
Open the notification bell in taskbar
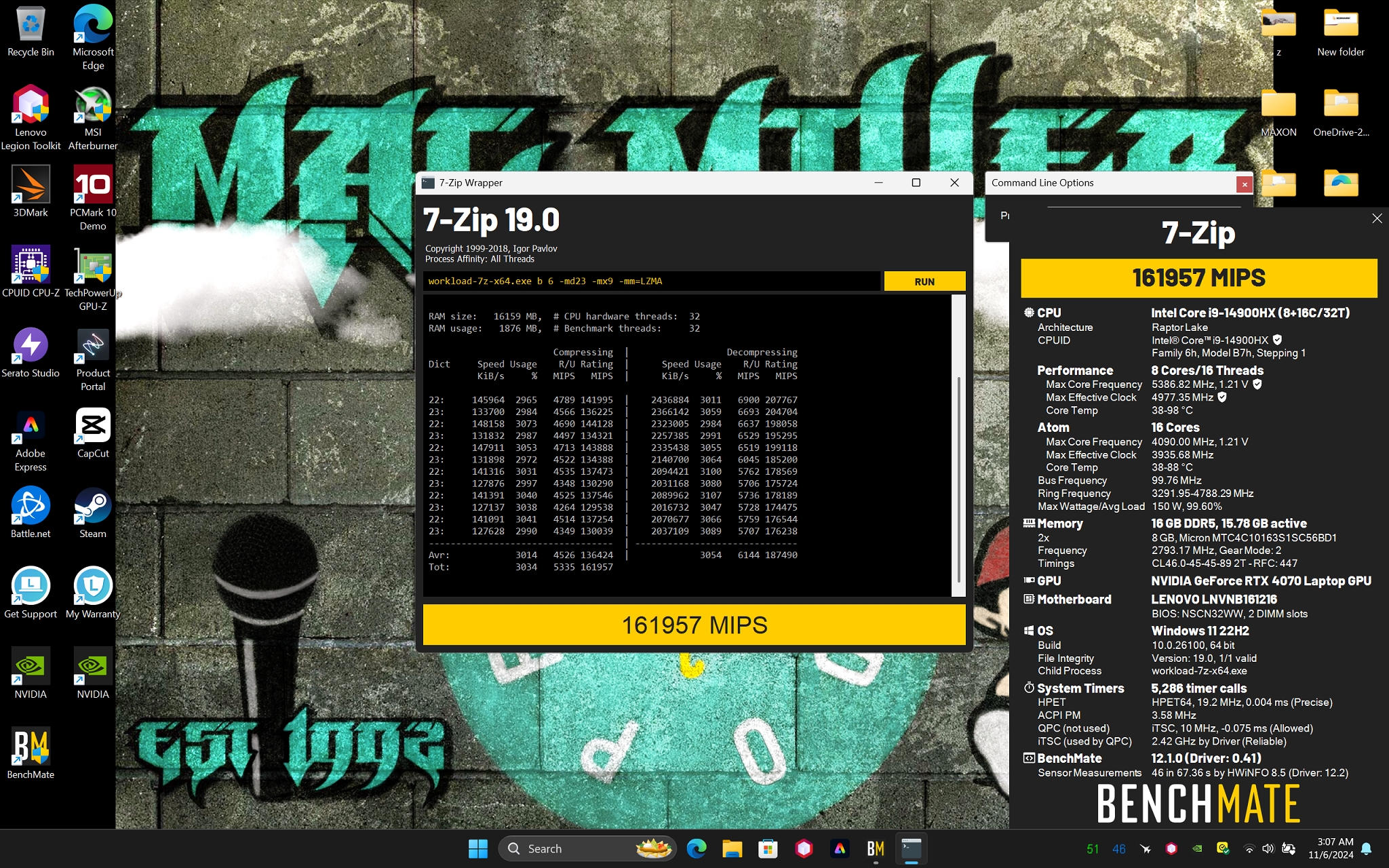(1367, 848)
